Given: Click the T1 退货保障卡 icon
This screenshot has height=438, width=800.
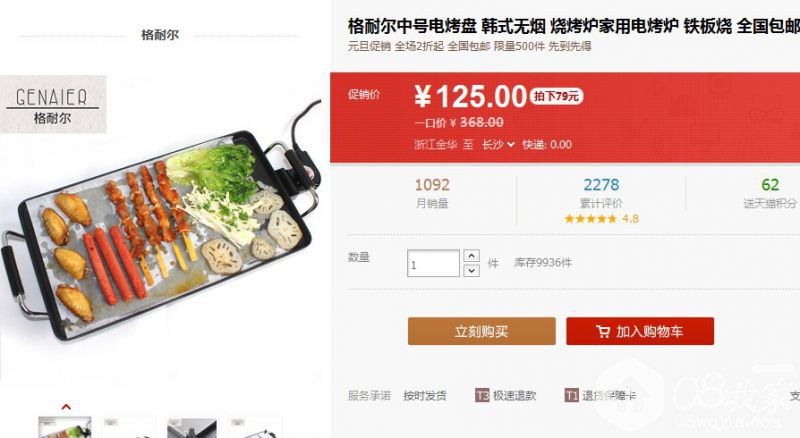Looking at the screenshot, I should click(571, 395).
